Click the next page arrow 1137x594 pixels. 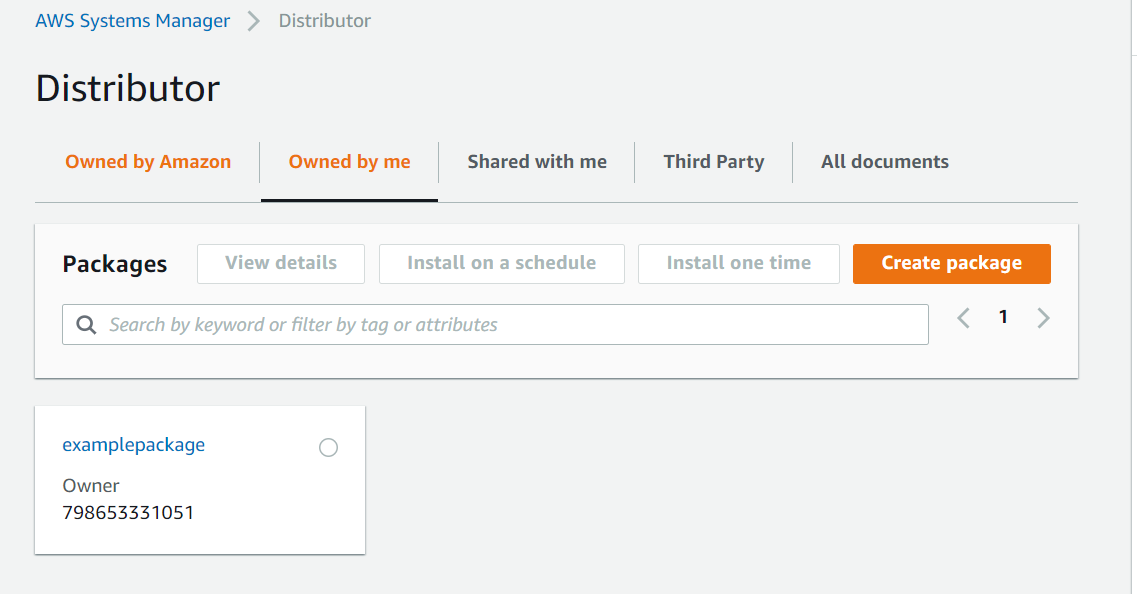point(1043,317)
